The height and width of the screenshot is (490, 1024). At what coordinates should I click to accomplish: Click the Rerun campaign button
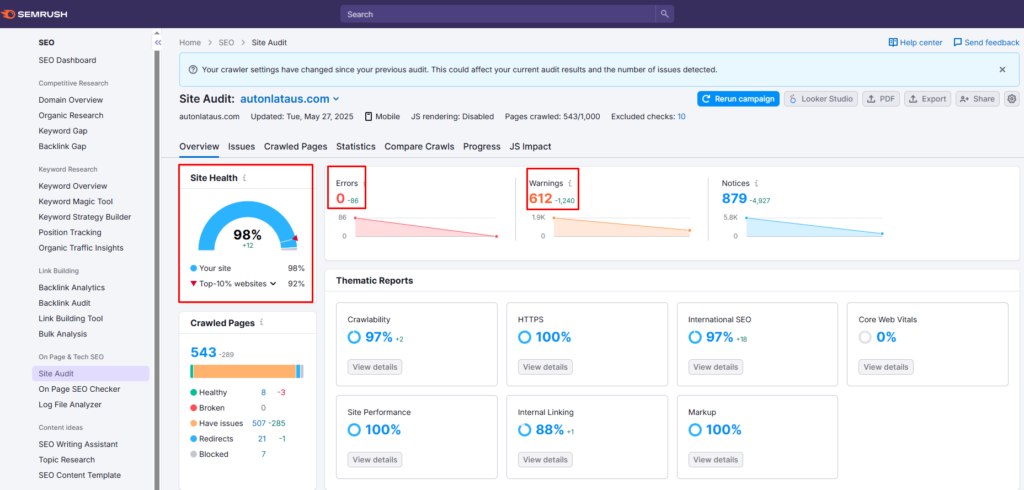click(737, 99)
